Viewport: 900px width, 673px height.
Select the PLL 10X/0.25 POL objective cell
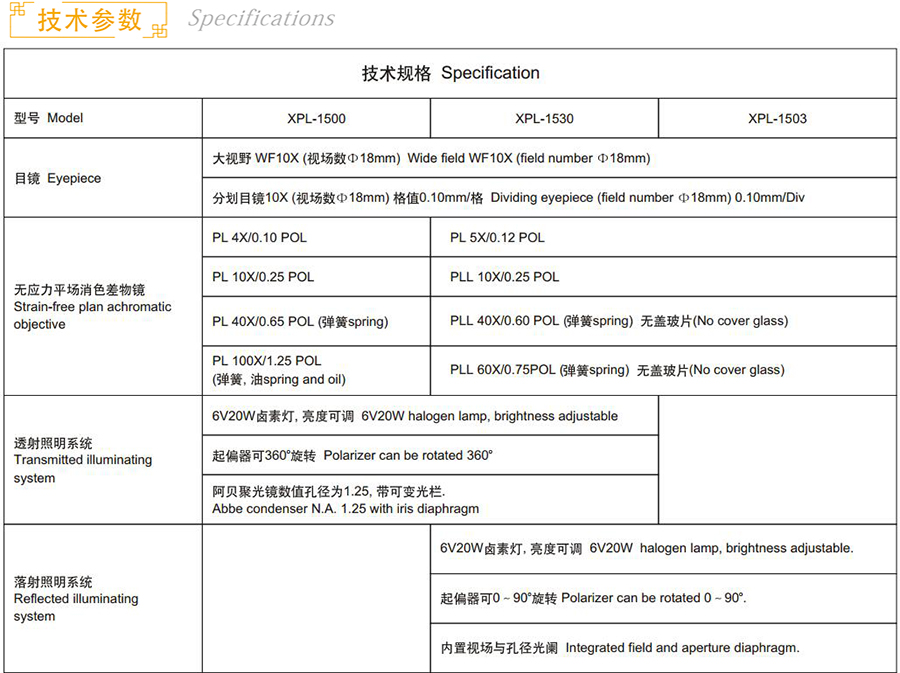pyautogui.click(x=504, y=277)
